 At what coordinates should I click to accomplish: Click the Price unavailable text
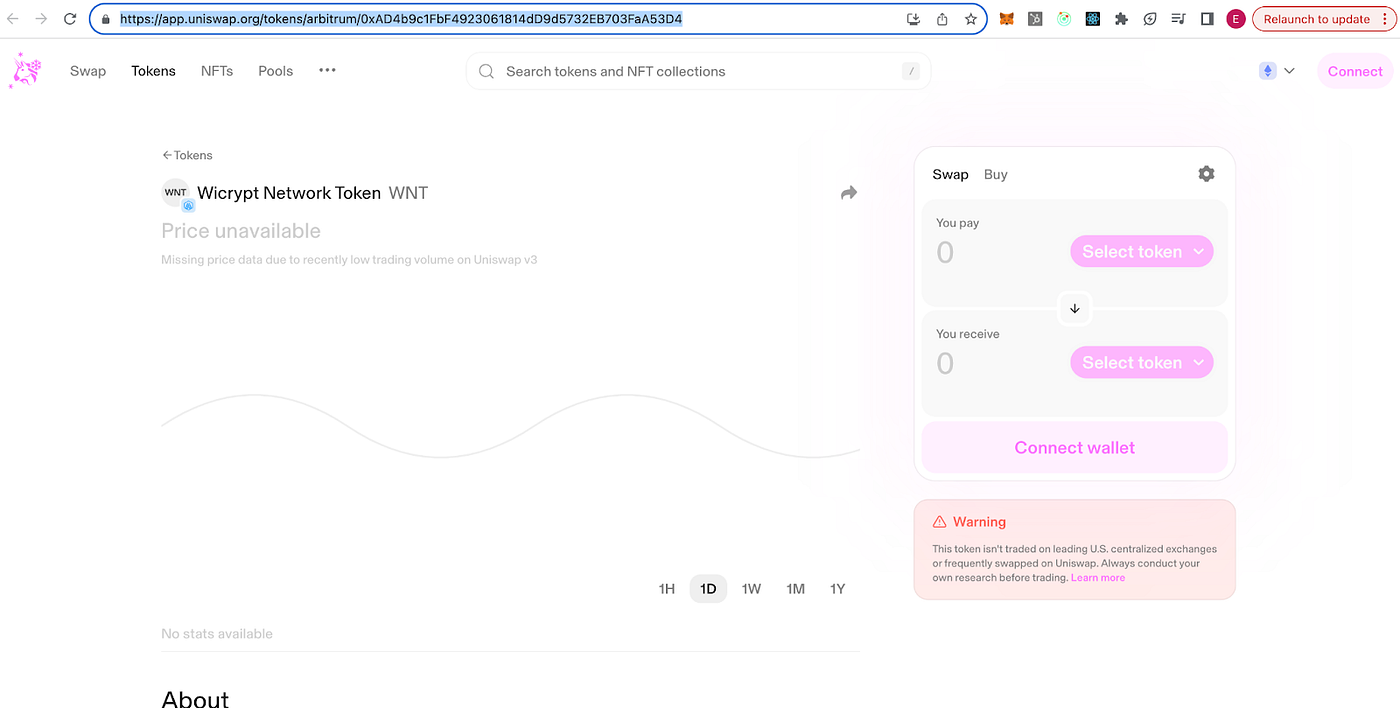241,231
